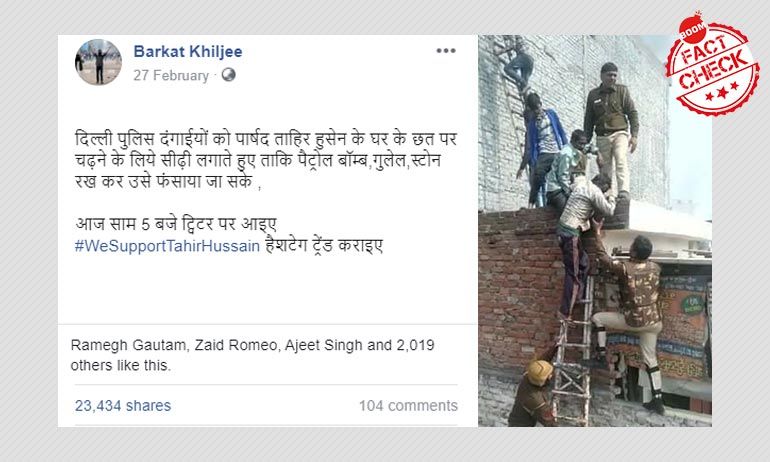
Task: Open the 104 comments
Action: coord(408,405)
